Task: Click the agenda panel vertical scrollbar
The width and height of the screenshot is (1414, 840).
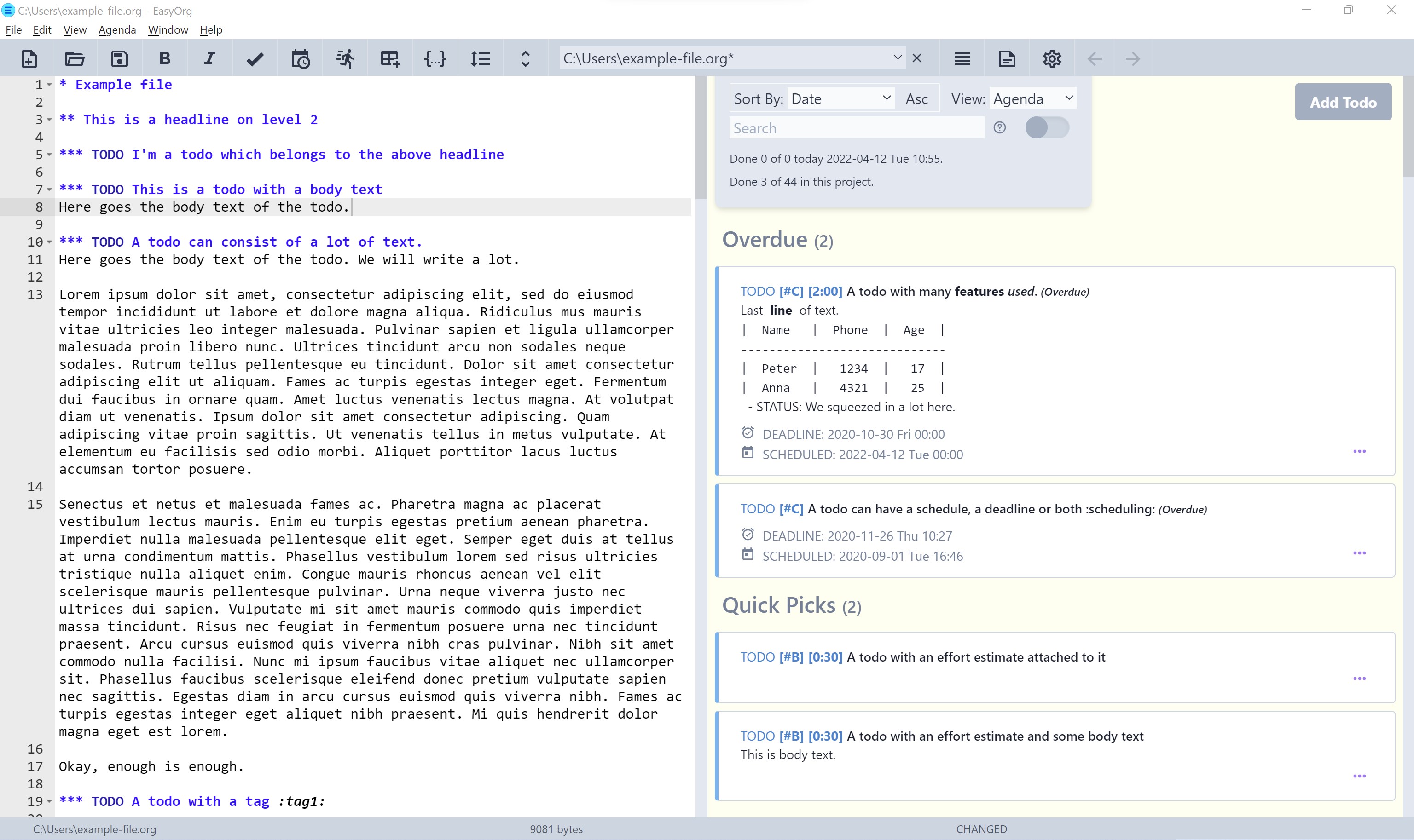Action: [1408, 127]
